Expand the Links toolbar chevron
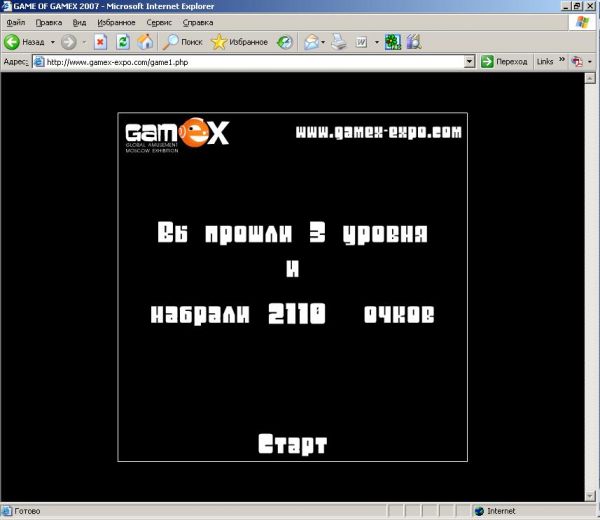600x520 pixels. click(x=562, y=61)
